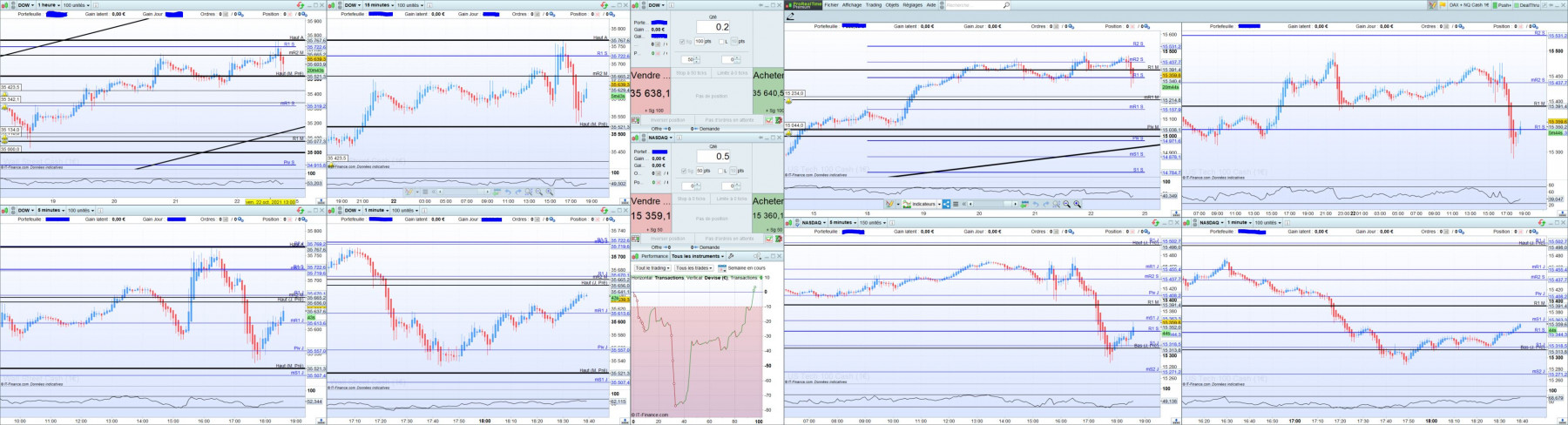Click Acheter at 35 640,5 in DOW panel

pyautogui.click(x=768, y=91)
